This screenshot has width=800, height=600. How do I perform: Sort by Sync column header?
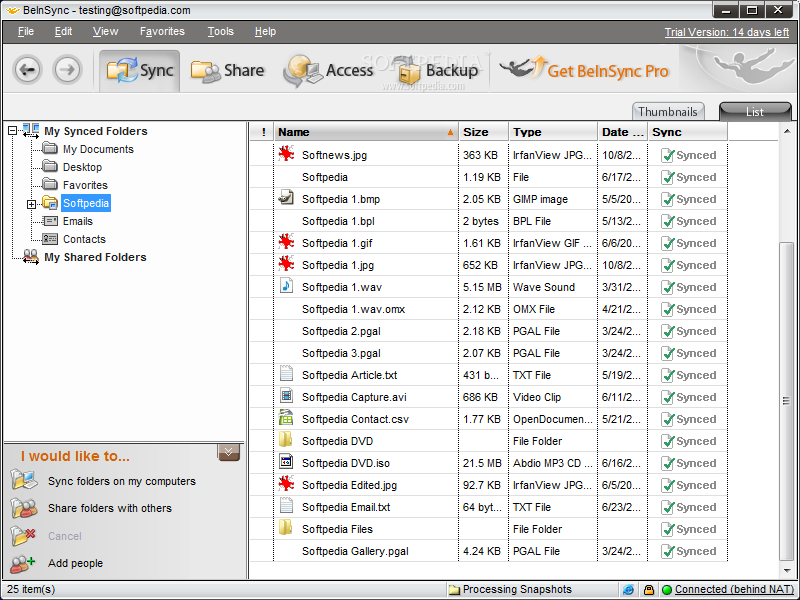tap(687, 132)
